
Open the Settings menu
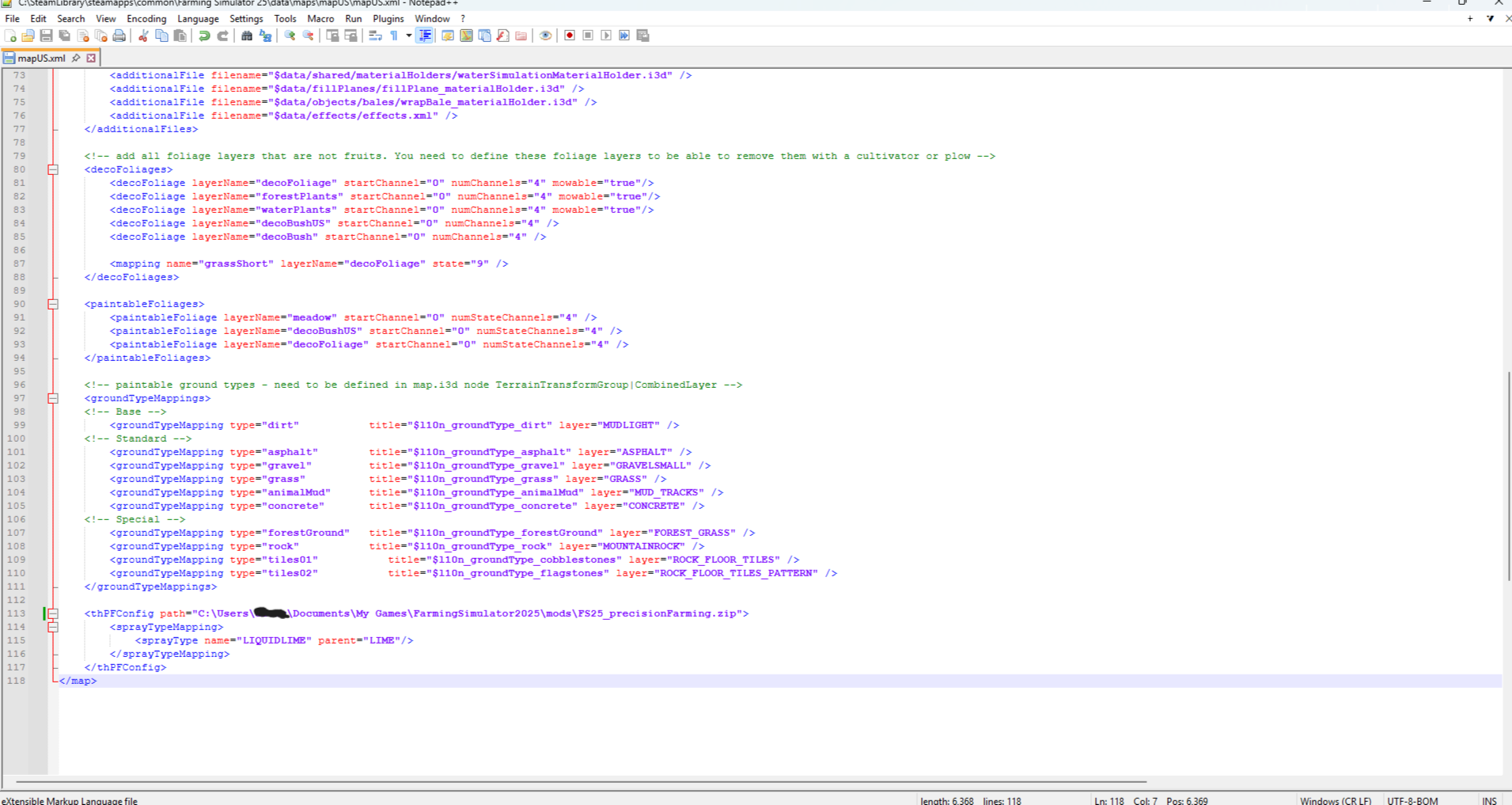click(x=246, y=18)
